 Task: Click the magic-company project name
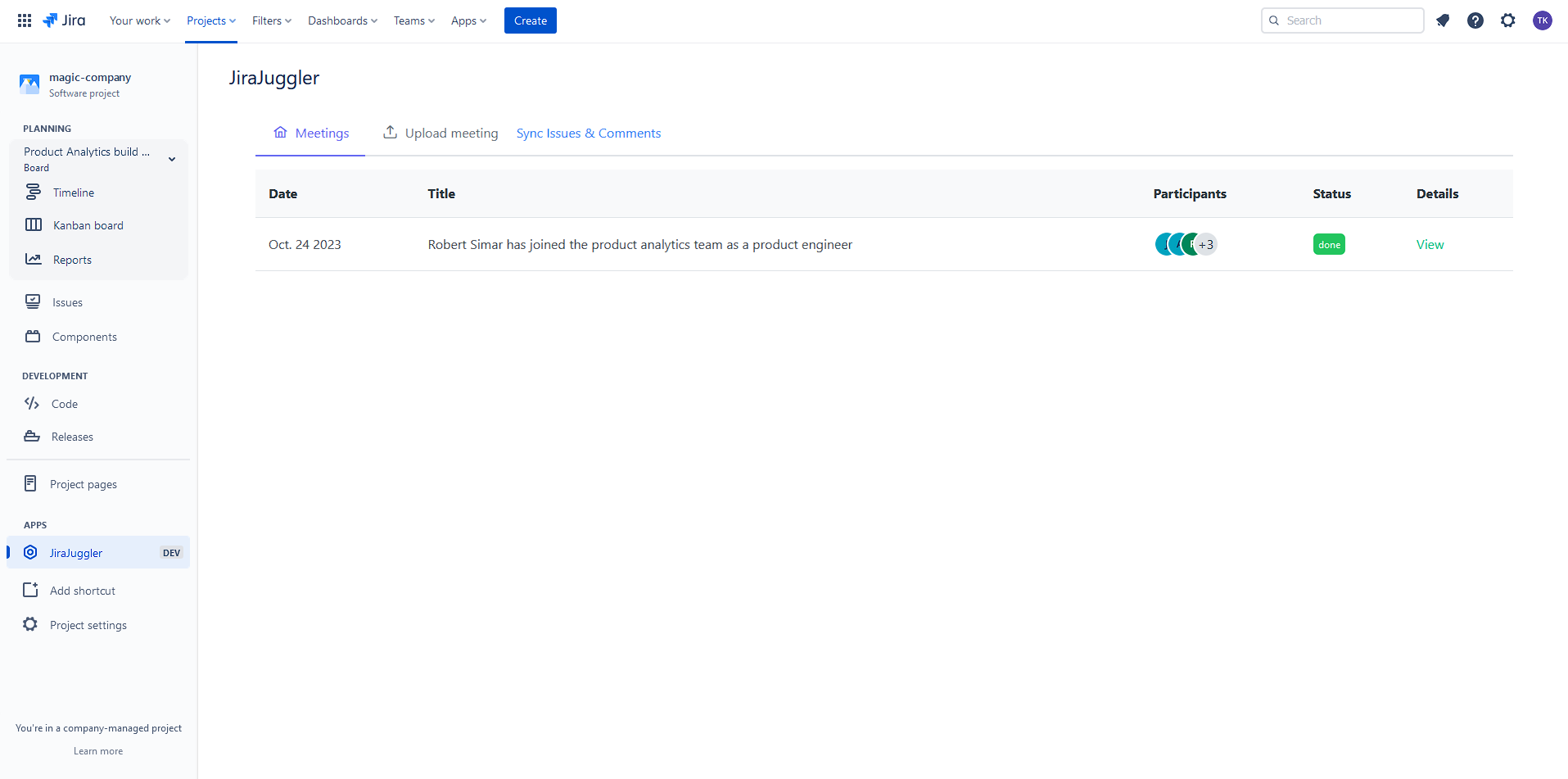coord(90,77)
